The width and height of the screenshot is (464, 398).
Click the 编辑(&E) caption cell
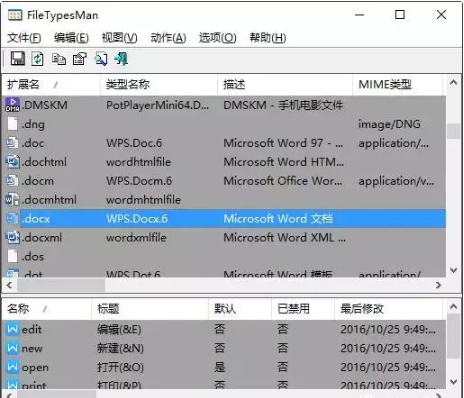[x=119, y=330]
